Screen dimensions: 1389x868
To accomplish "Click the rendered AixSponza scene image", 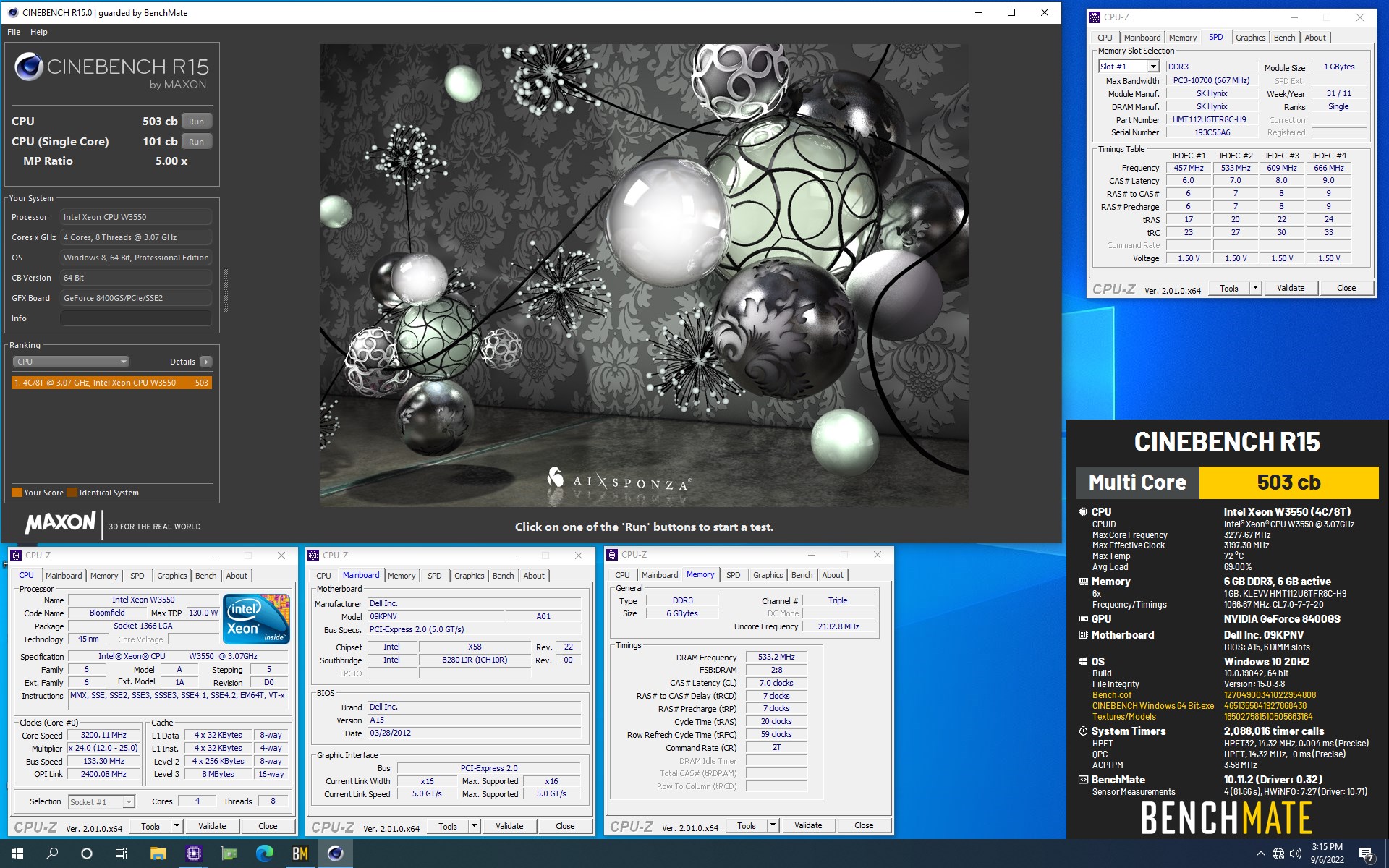I will click(x=644, y=275).
